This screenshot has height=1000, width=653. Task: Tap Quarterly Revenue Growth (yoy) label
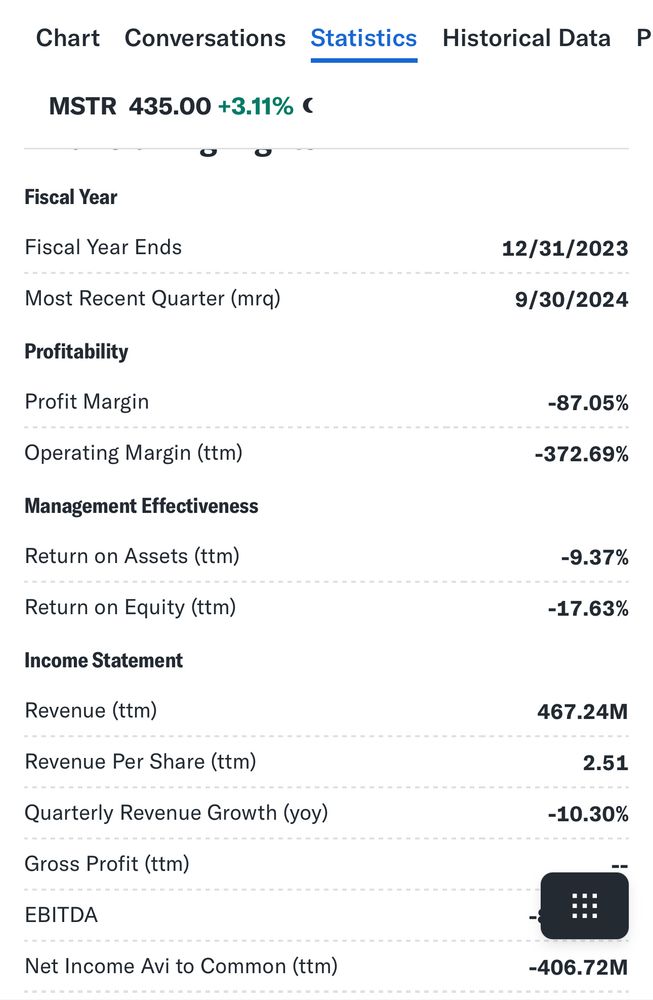pyautogui.click(x=176, y=813)
